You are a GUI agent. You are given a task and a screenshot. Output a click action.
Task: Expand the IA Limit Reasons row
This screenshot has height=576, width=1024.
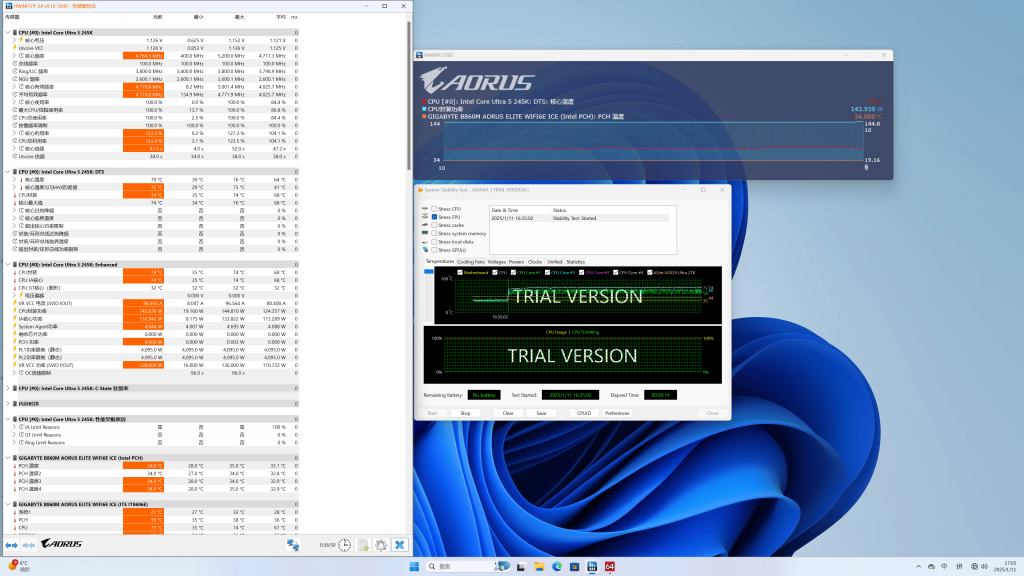pos(14,427)
